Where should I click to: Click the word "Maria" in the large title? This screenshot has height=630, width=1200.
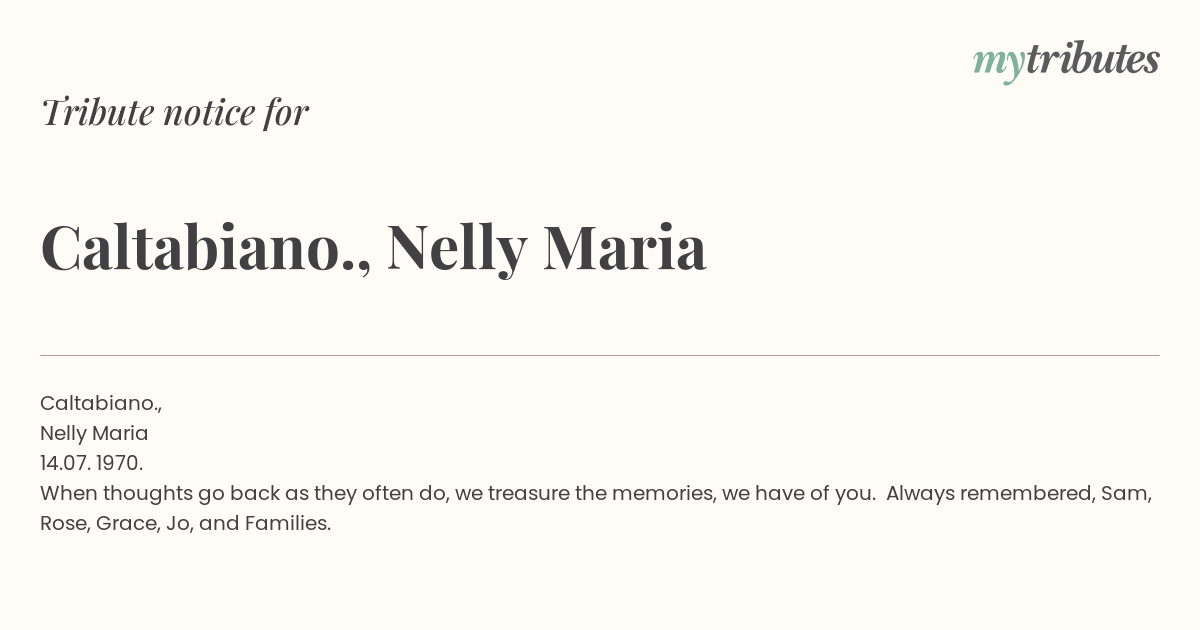click(625, 247)
